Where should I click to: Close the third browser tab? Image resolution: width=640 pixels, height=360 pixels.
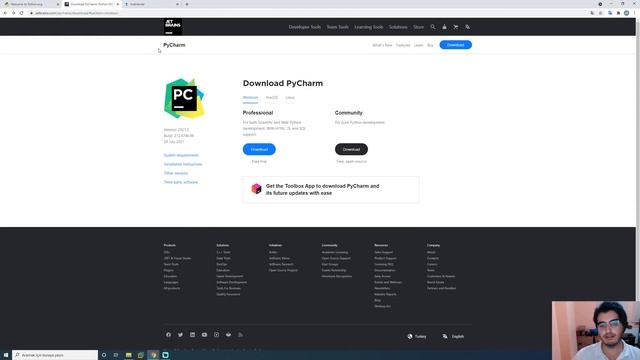tap(177, 4)
